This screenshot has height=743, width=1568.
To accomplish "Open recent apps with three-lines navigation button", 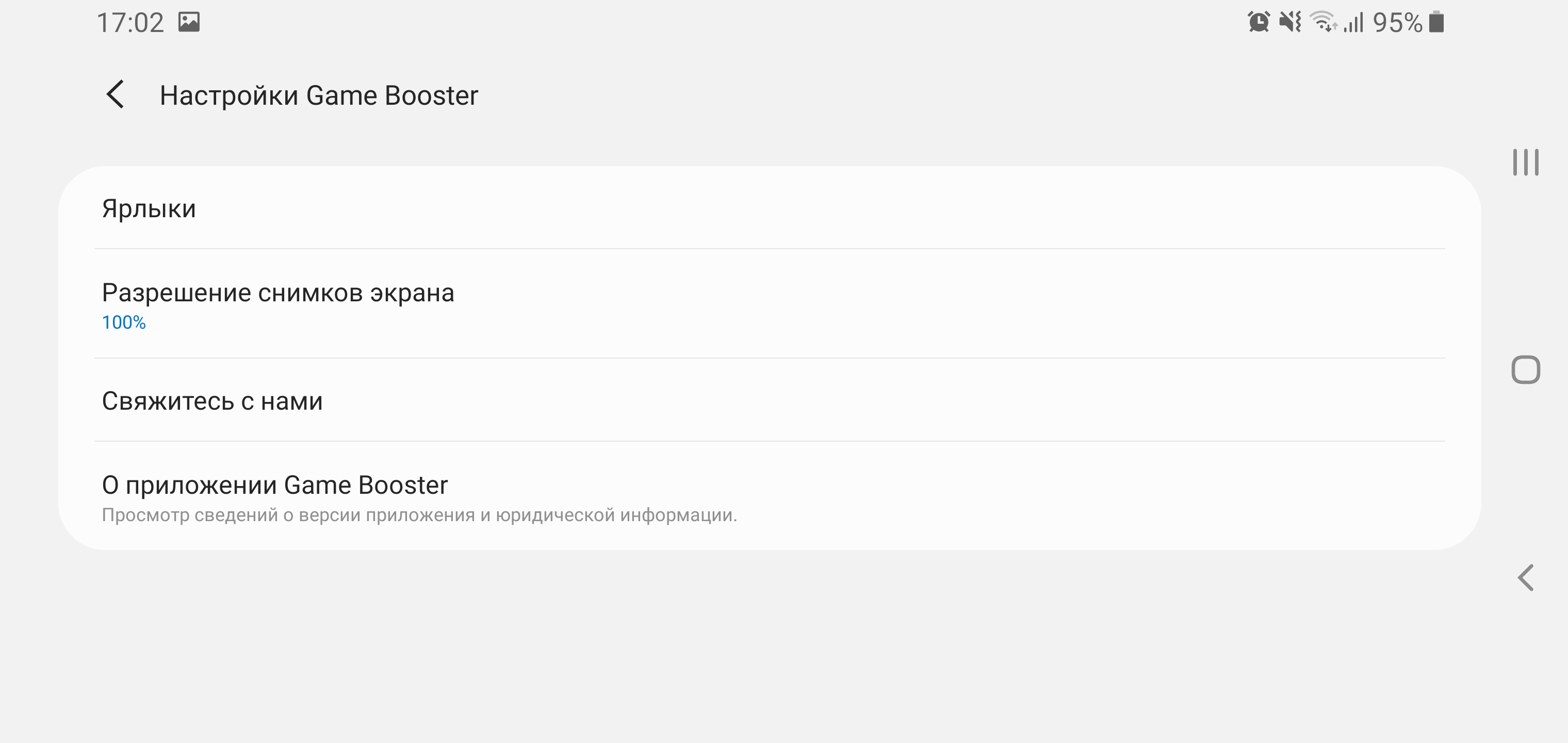I will tap(1525, 163).
